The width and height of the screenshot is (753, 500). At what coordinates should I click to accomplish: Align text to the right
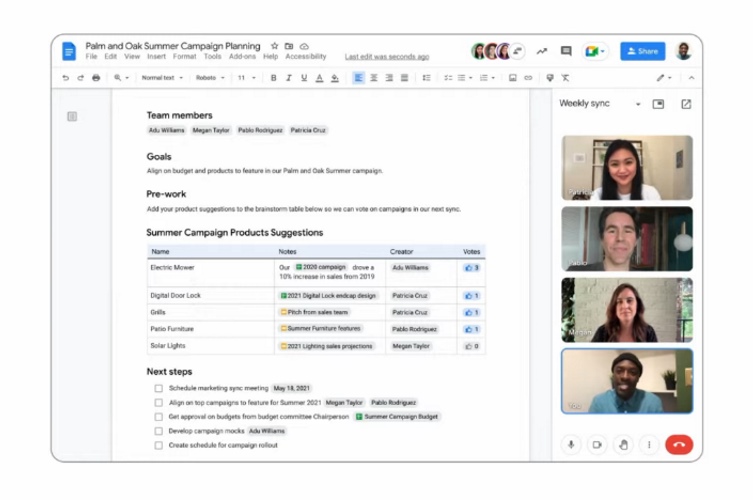[x=389, y=78]
